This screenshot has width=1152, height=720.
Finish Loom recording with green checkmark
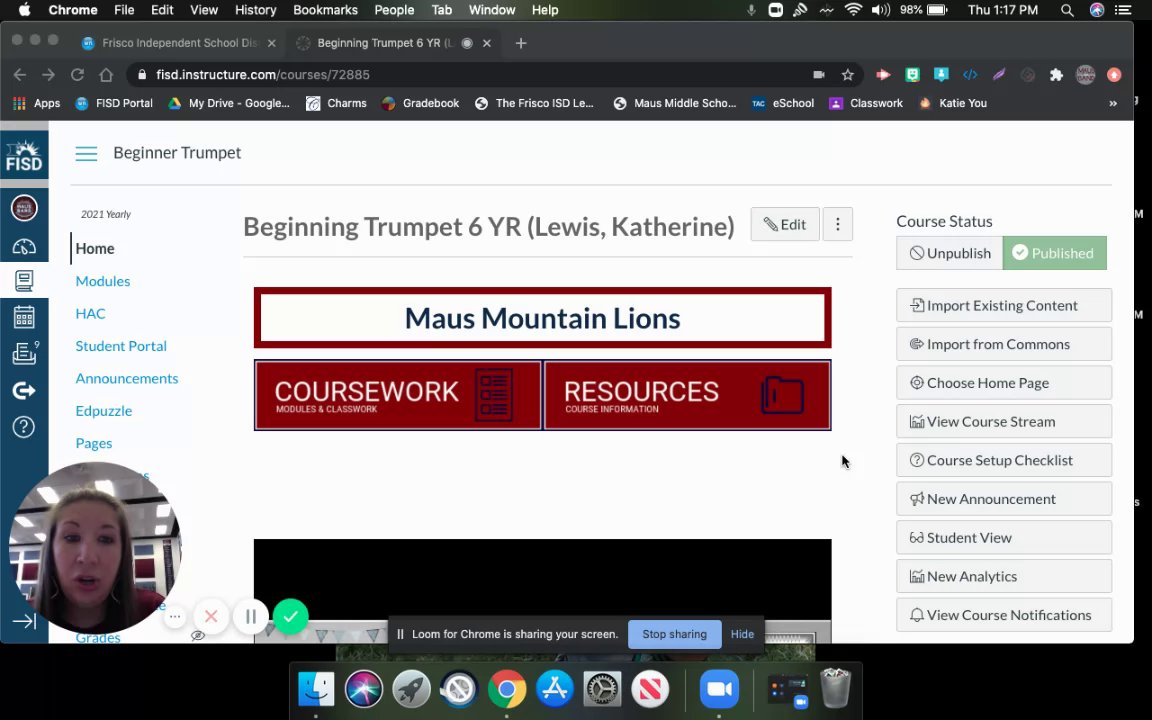pos(290,616)
